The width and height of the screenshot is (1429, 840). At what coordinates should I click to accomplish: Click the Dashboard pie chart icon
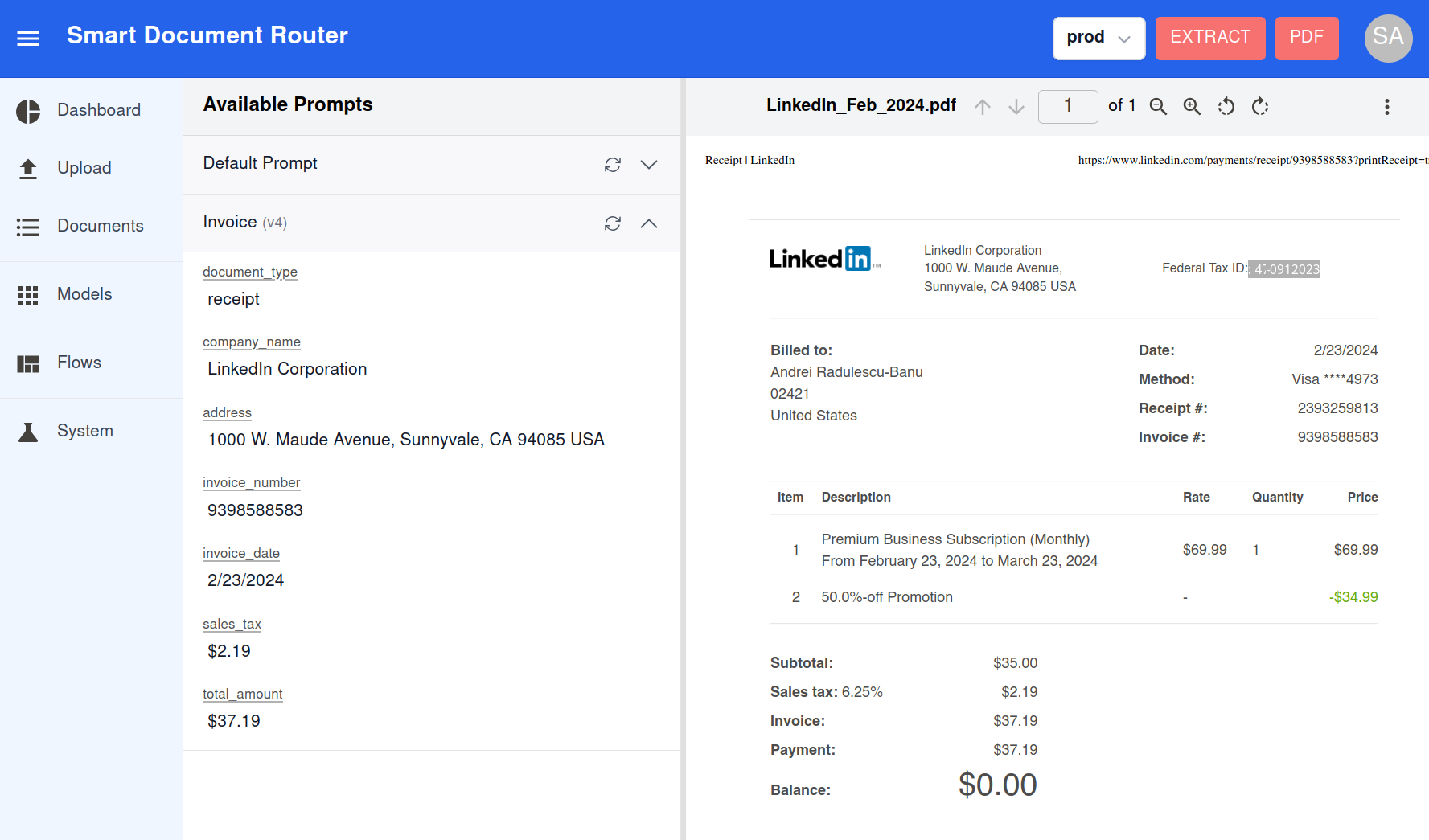(28, 111)
